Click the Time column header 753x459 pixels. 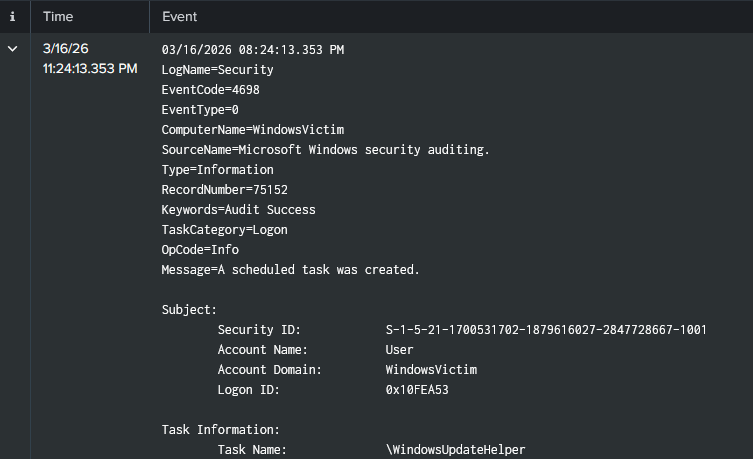pos(57,17)
